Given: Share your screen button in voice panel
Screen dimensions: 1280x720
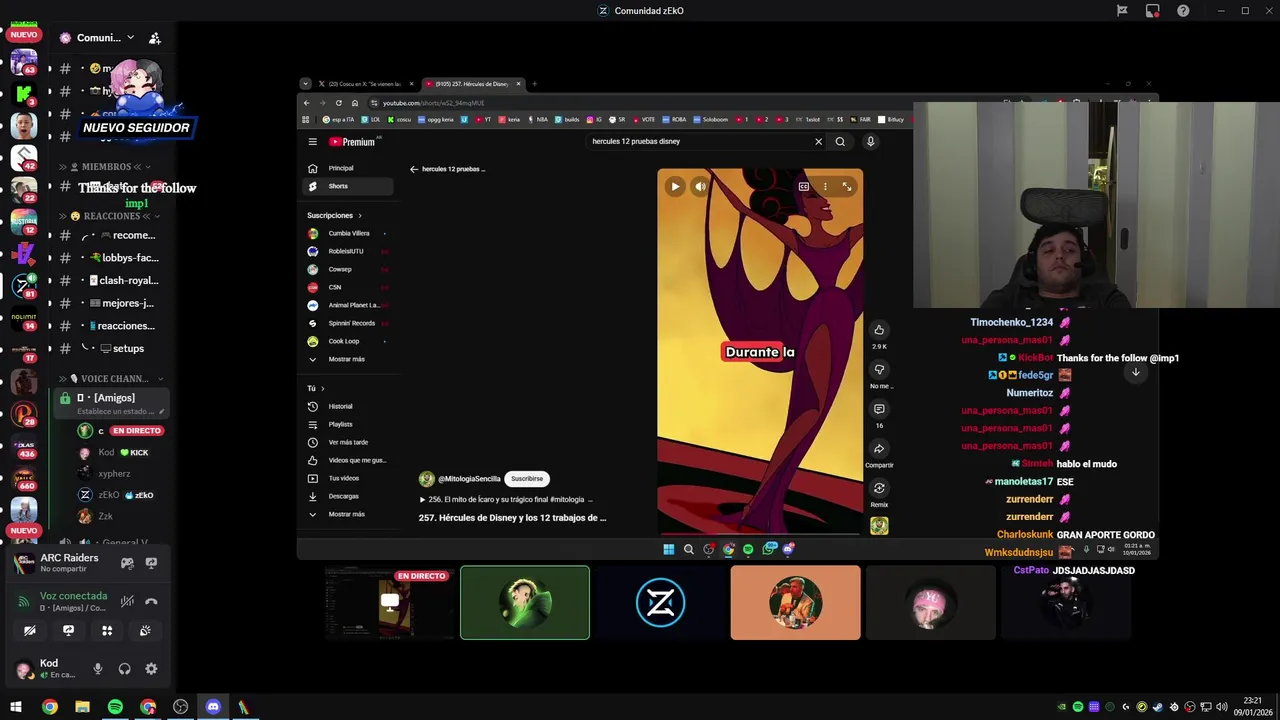Looking at the screenshot, I should [68, 631].
